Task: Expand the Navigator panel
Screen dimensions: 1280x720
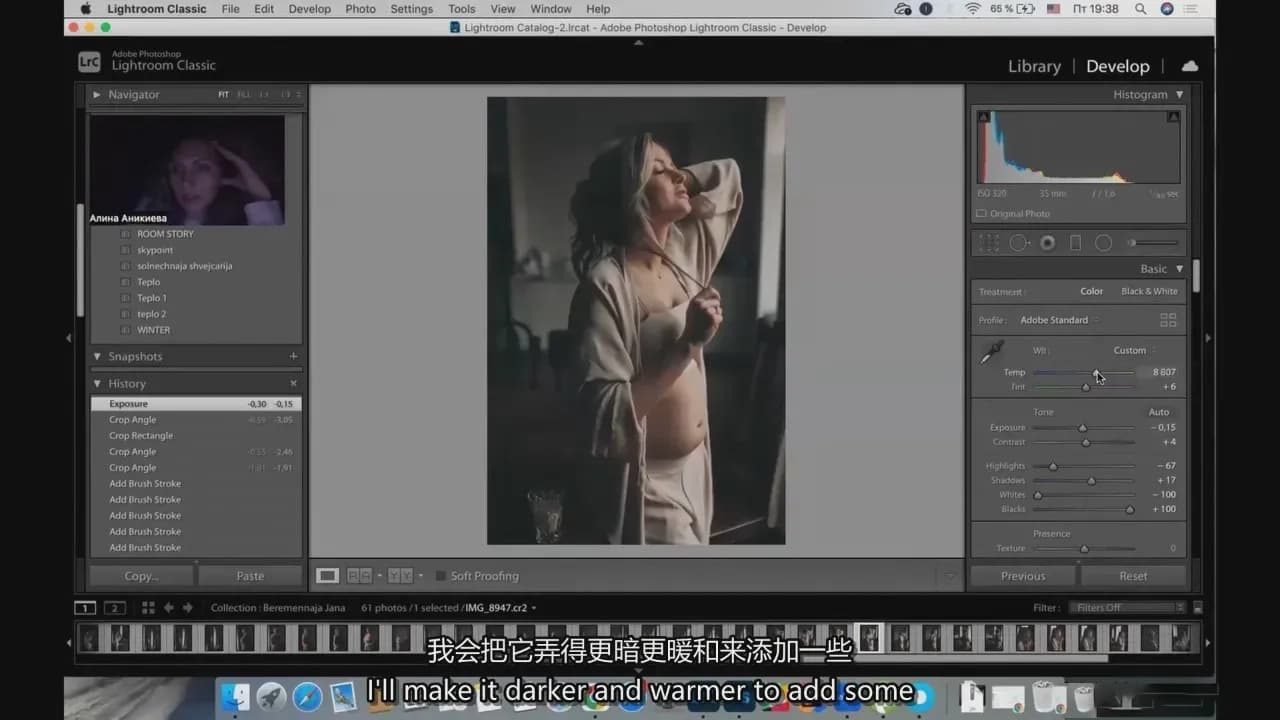Action: 97,94
